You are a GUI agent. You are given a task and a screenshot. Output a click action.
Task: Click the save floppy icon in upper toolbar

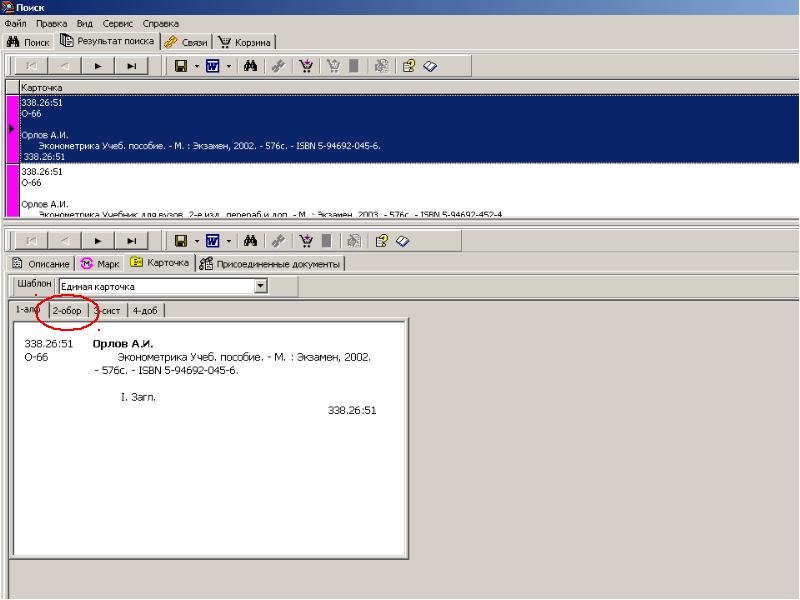point(181,66)
